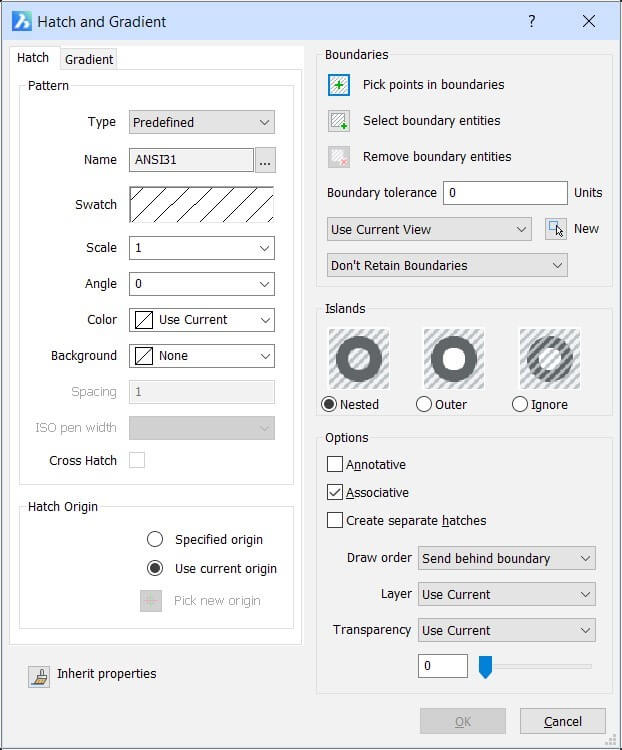Switch to the Hatch tab
Viewport: 622px width, 750px height.
33,58
